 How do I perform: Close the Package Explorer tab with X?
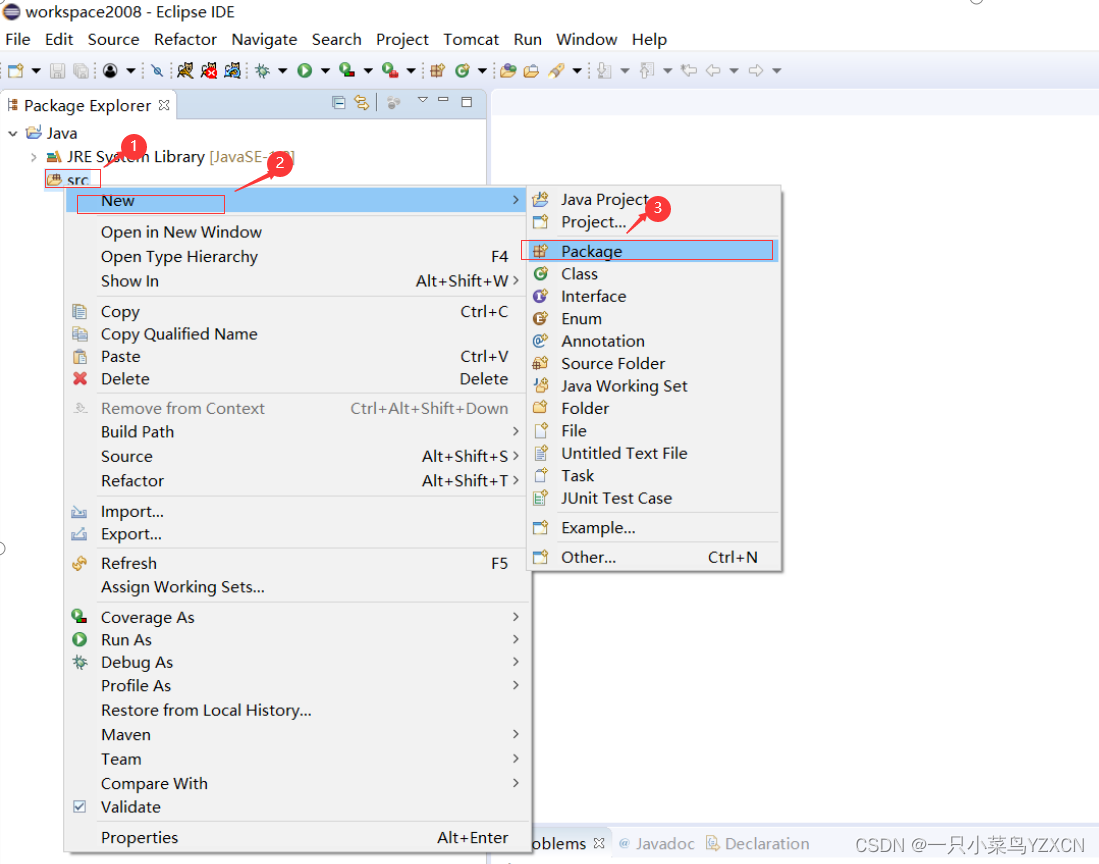click(164, 105)
